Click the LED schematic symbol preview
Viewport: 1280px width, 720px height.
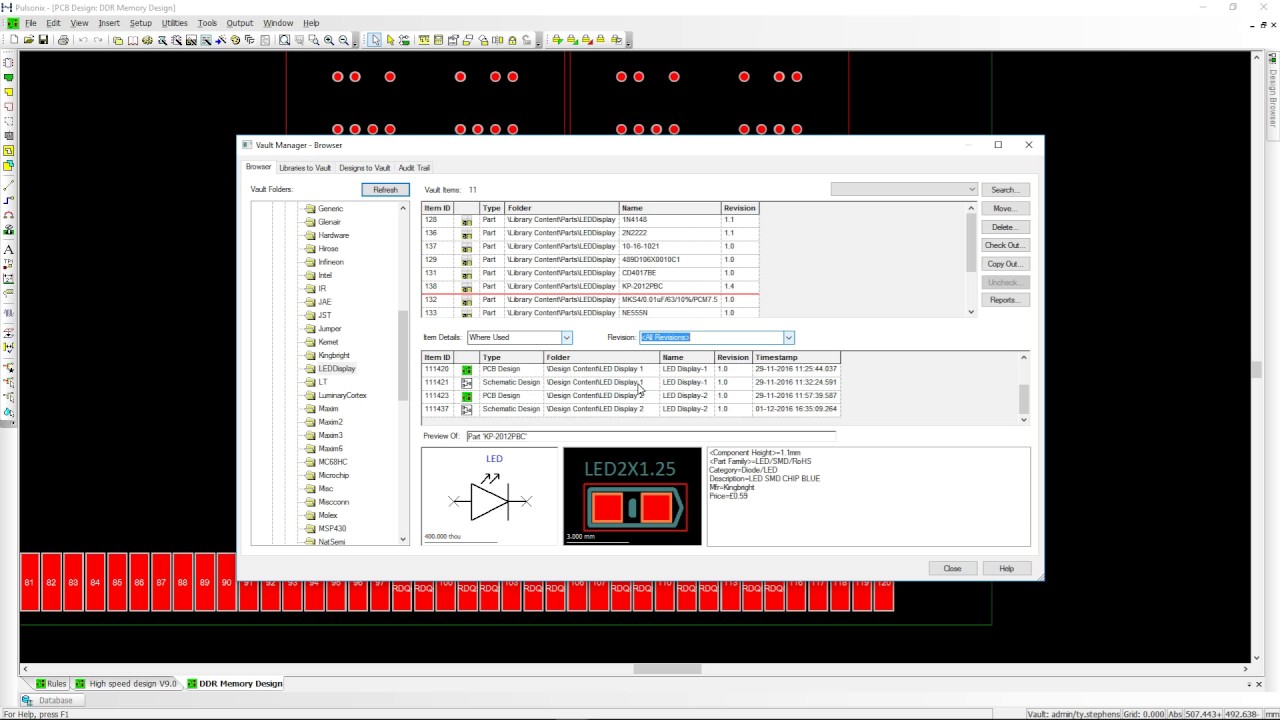pos(490,496)
